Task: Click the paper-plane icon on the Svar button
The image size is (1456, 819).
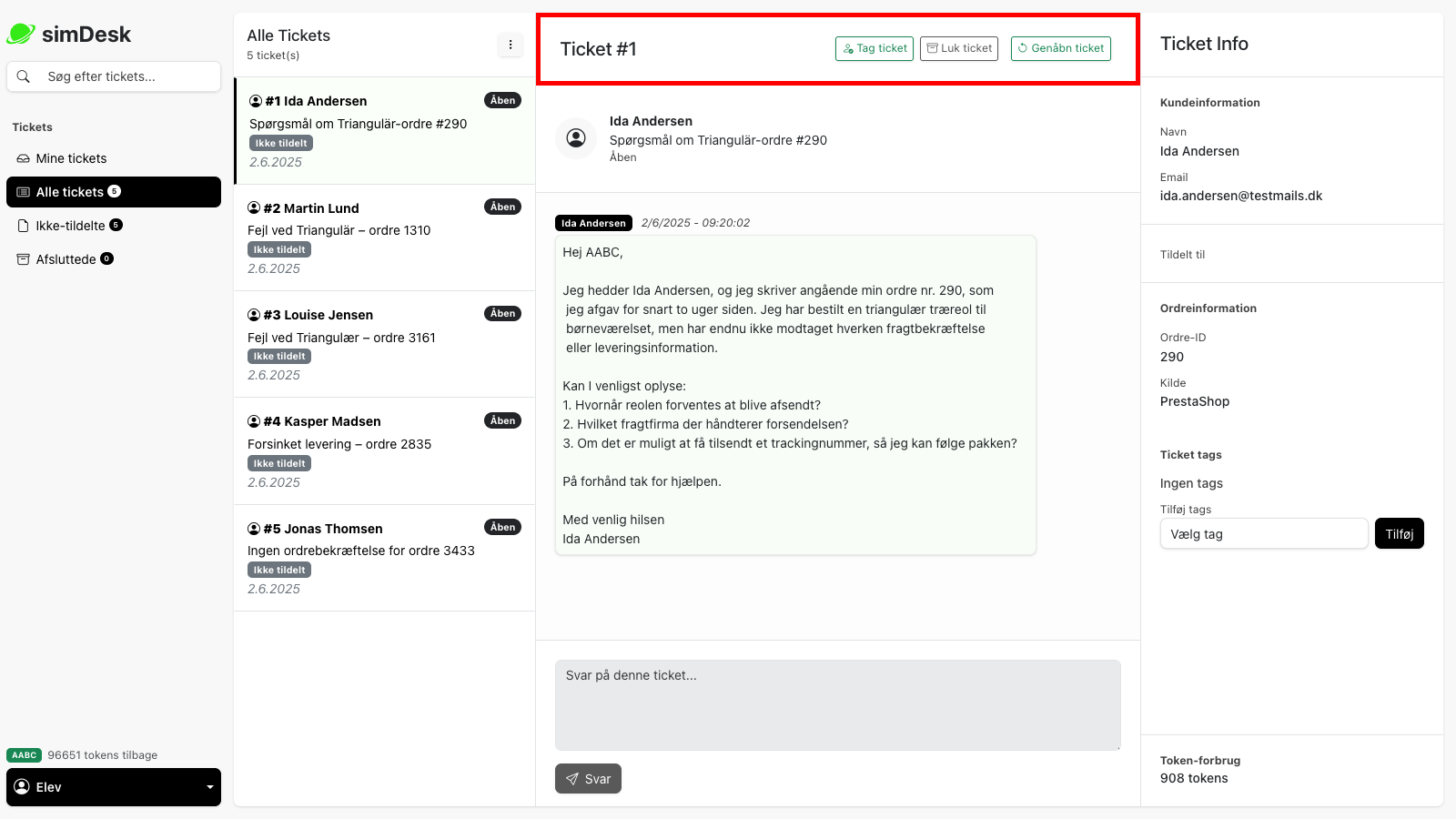Action: pos(572,778)
